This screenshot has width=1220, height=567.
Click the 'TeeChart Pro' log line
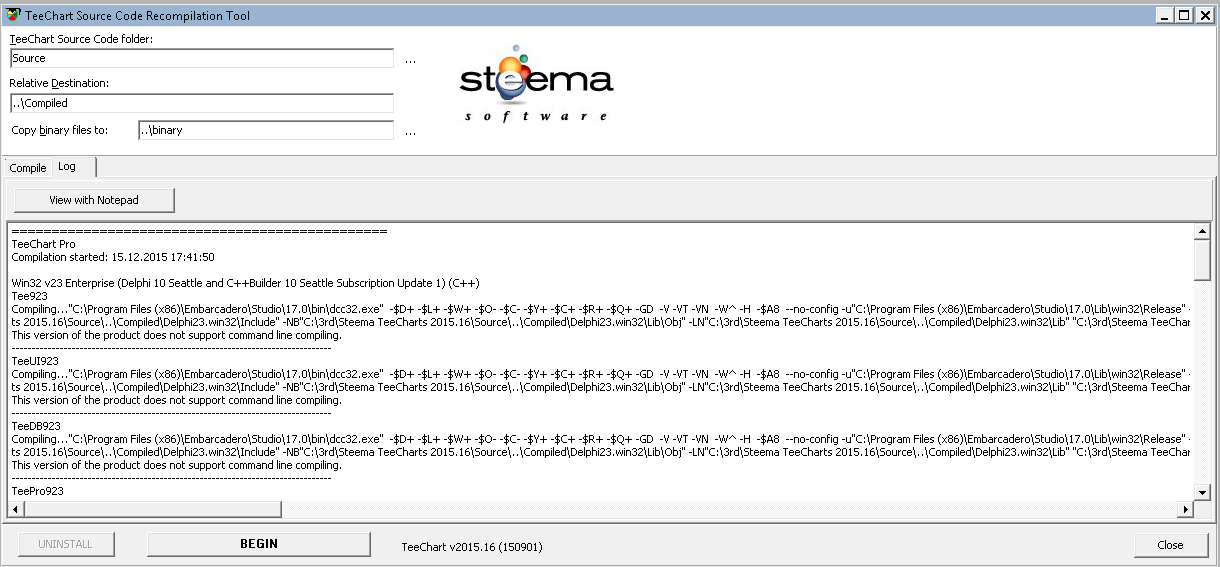click(43, 244)
